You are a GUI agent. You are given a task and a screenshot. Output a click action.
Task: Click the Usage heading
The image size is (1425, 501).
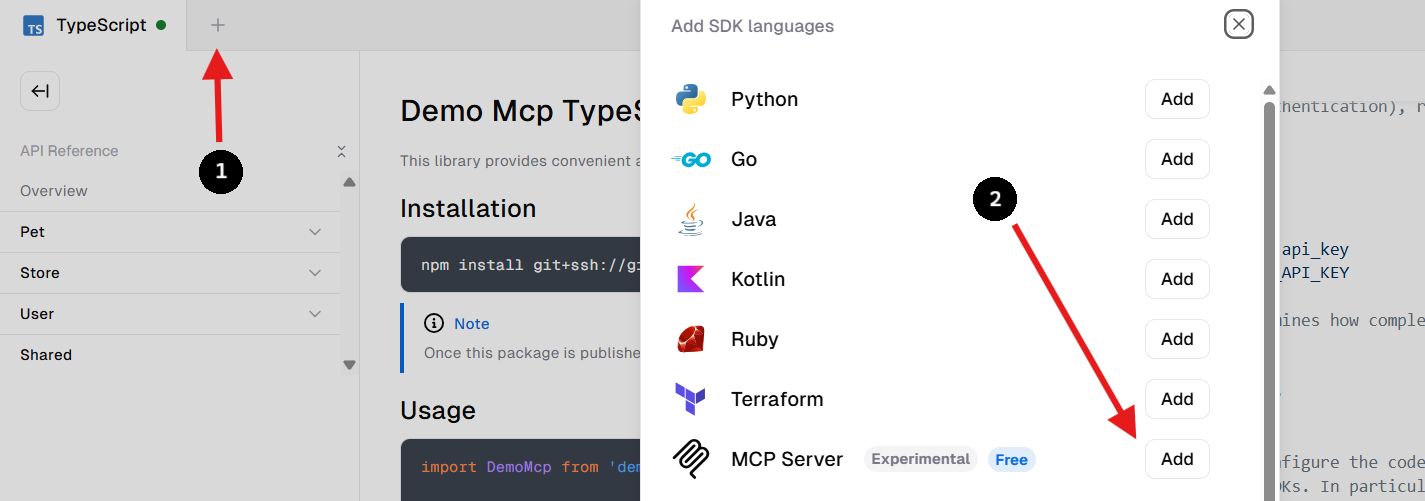[x=438, y=410]
